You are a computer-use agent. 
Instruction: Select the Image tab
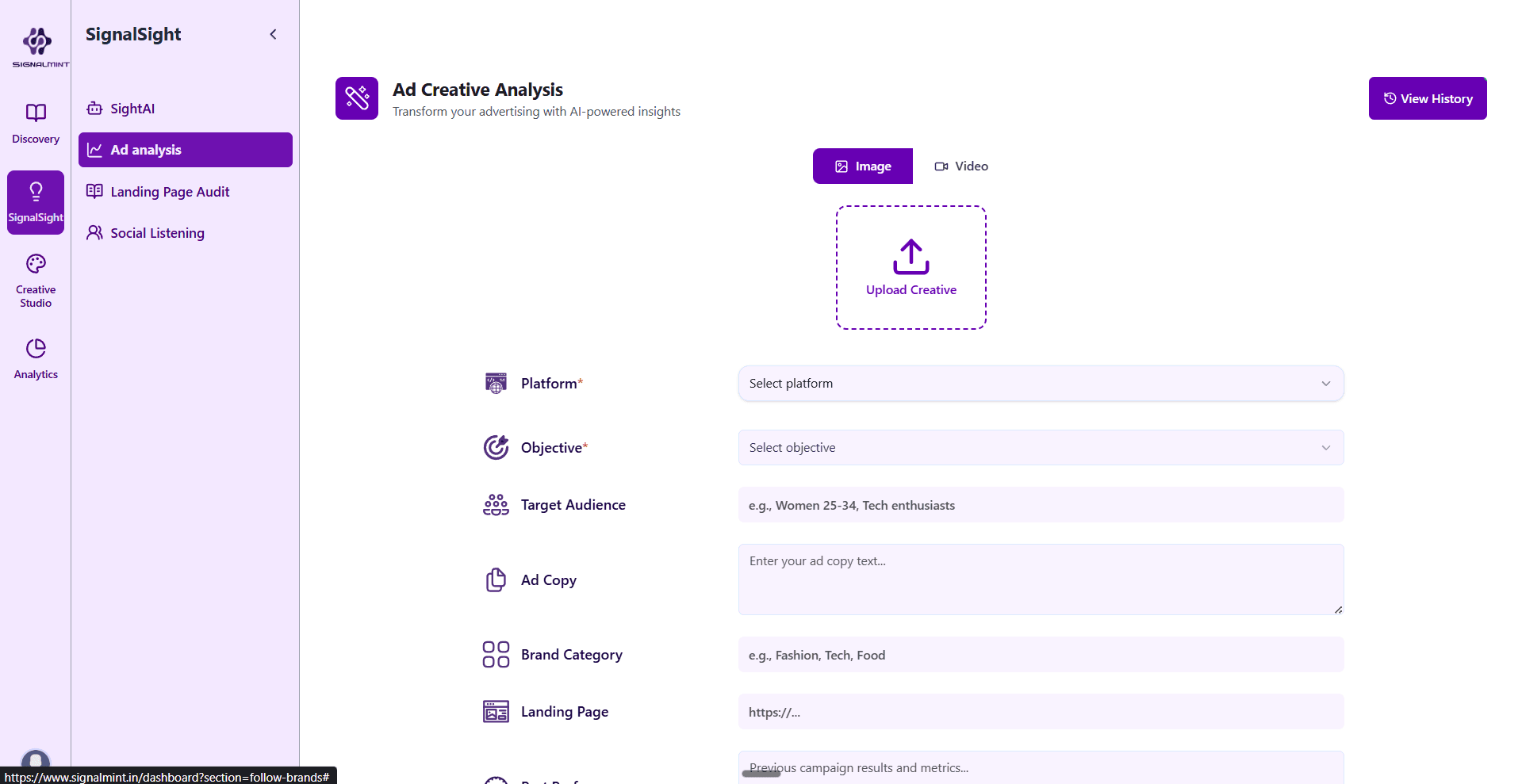862,166
